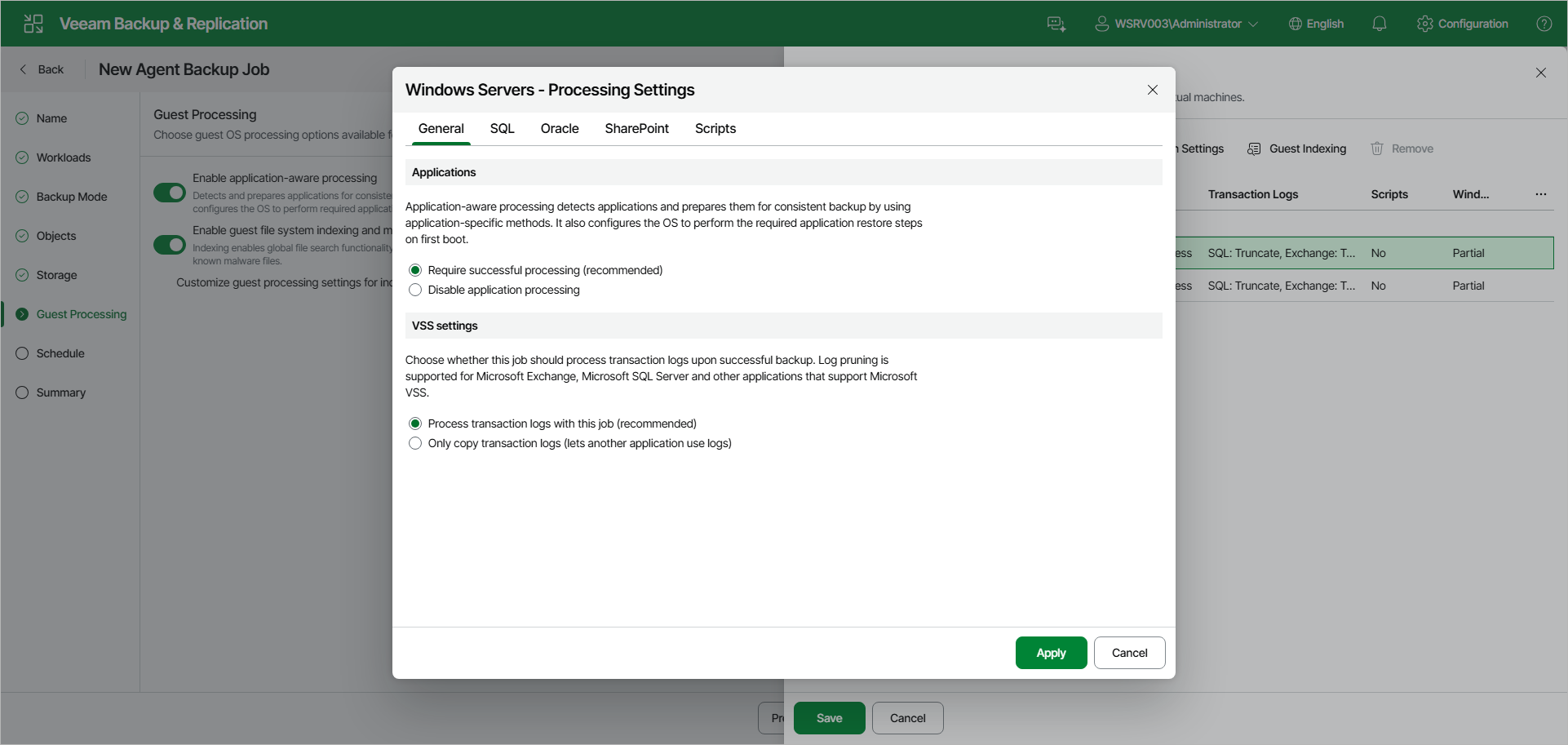Click the Apply button
This screenshot has height=745, width=1568.
[x=1052, y=653]
